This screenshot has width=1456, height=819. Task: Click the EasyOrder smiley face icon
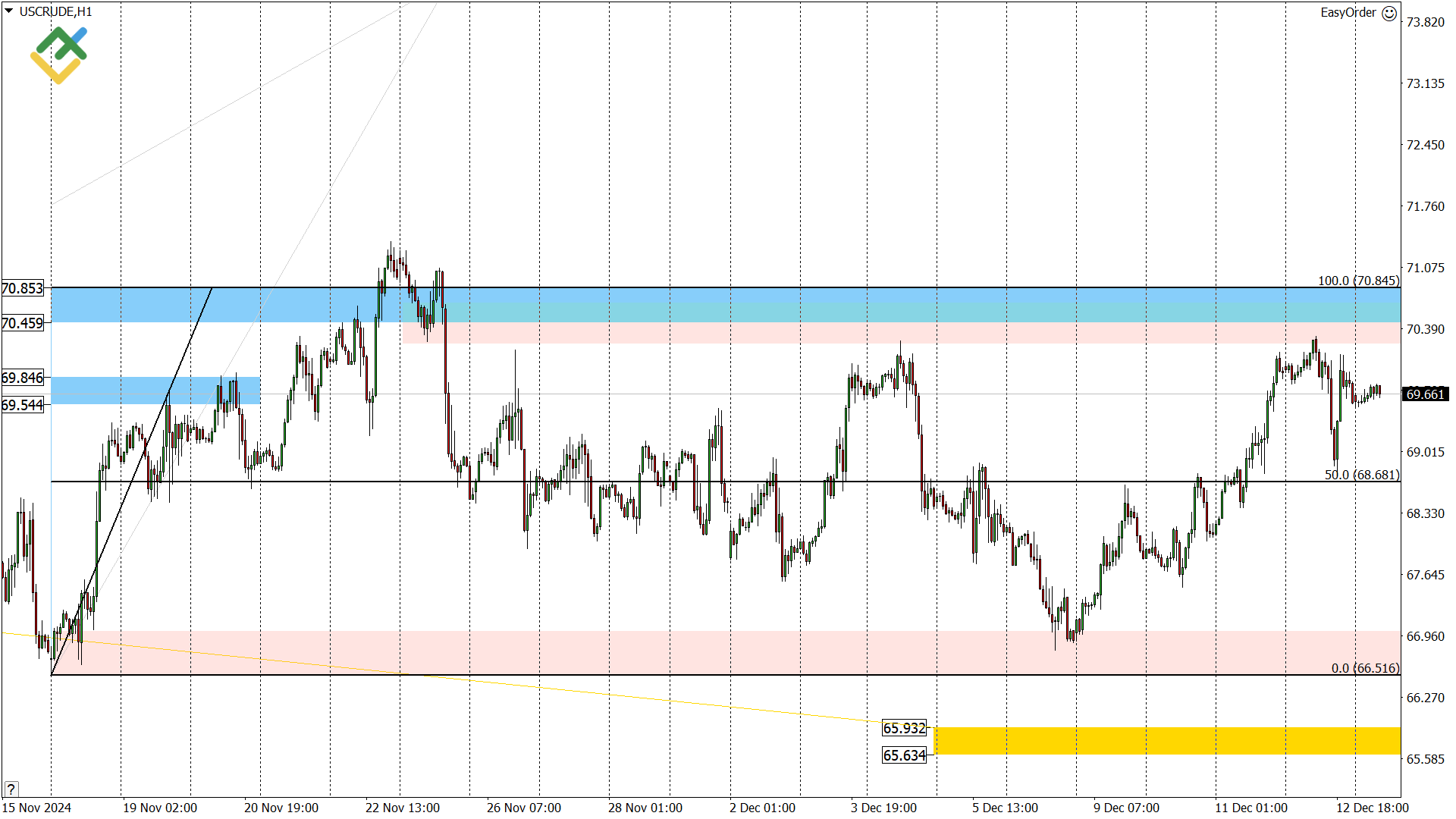(x=1389, y=13)
